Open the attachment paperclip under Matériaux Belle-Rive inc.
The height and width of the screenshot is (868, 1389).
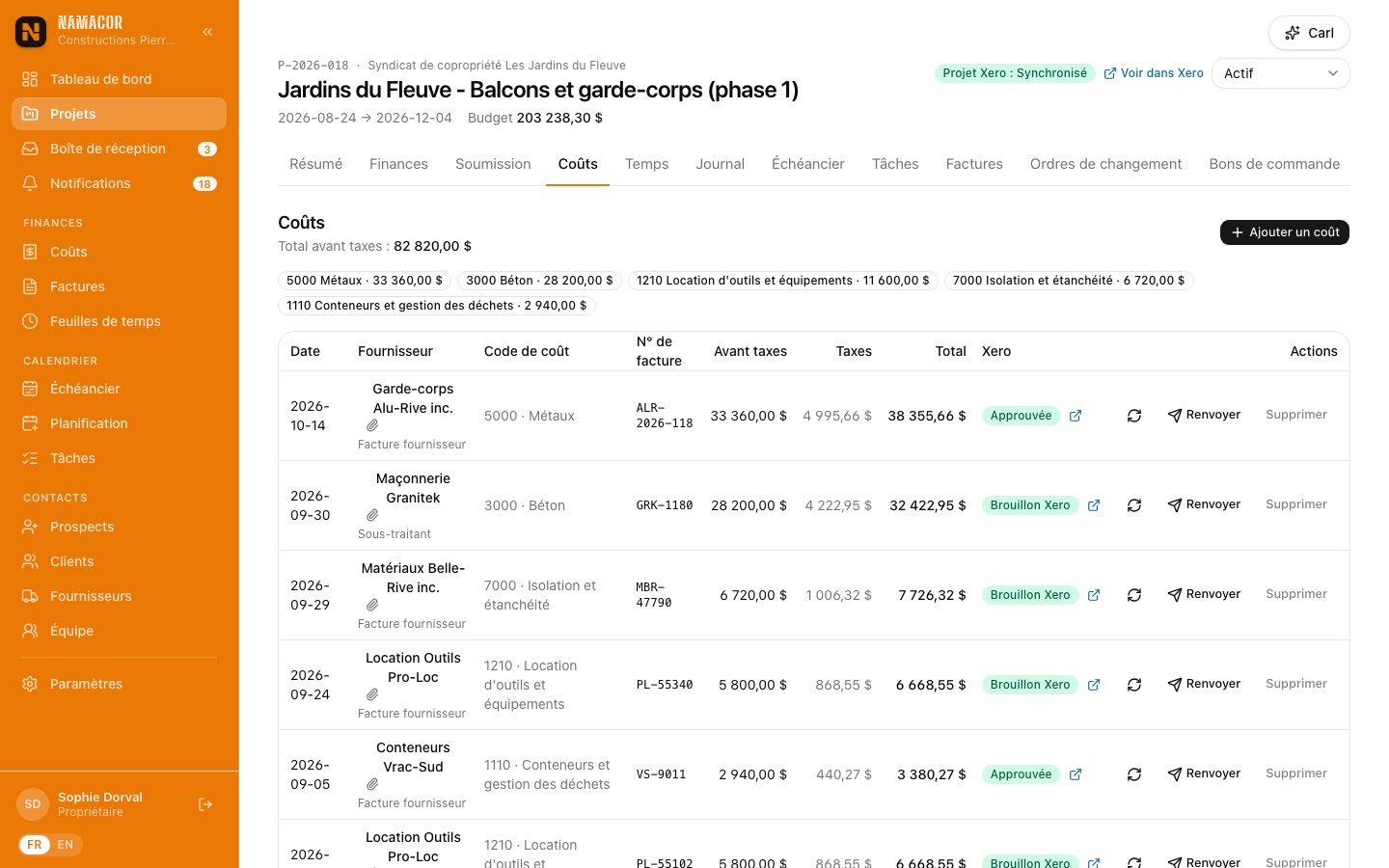pos(372,605)
